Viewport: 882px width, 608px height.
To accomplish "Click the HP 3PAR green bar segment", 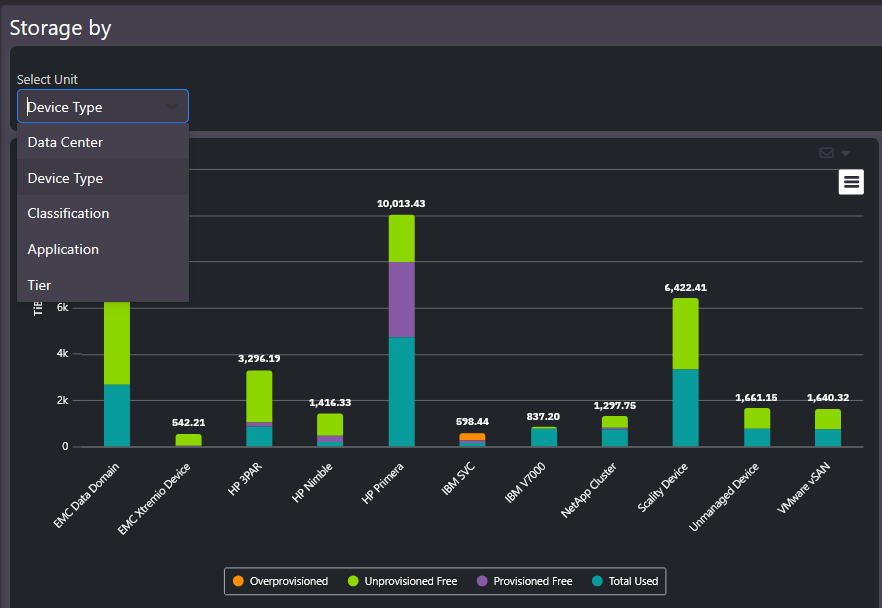I will click(259, 397).
